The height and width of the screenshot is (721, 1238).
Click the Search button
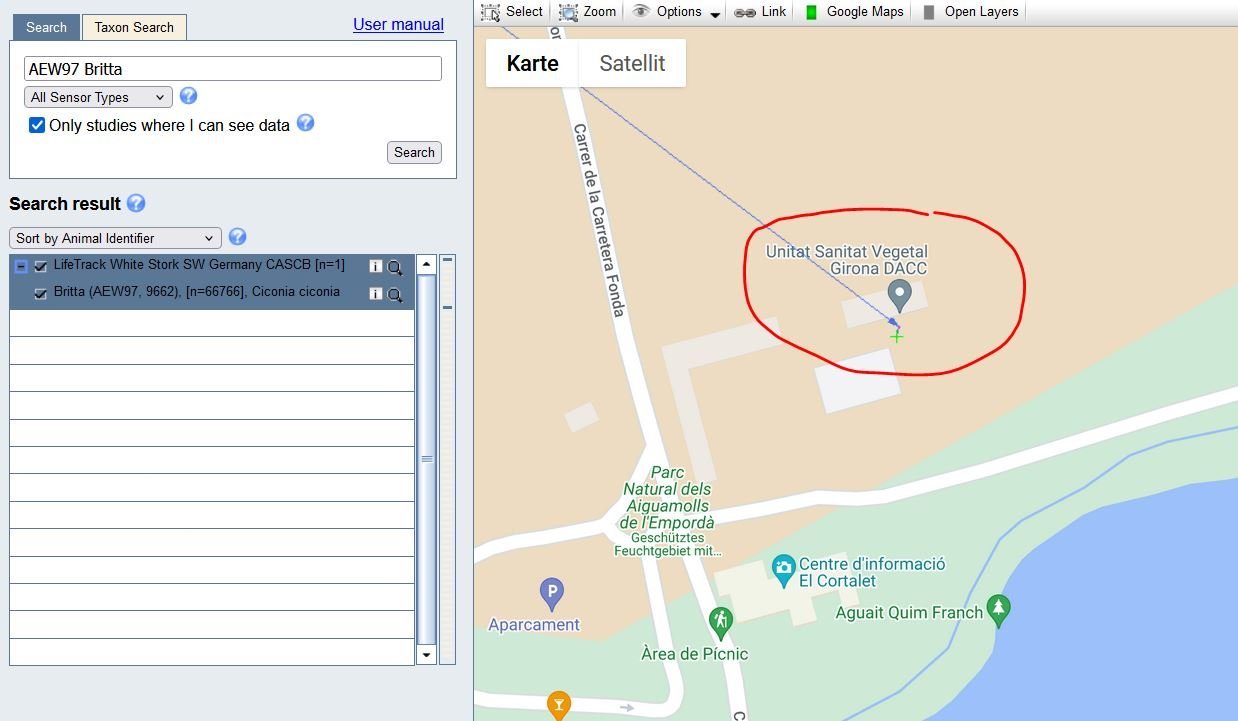click(x=414, y=152)
